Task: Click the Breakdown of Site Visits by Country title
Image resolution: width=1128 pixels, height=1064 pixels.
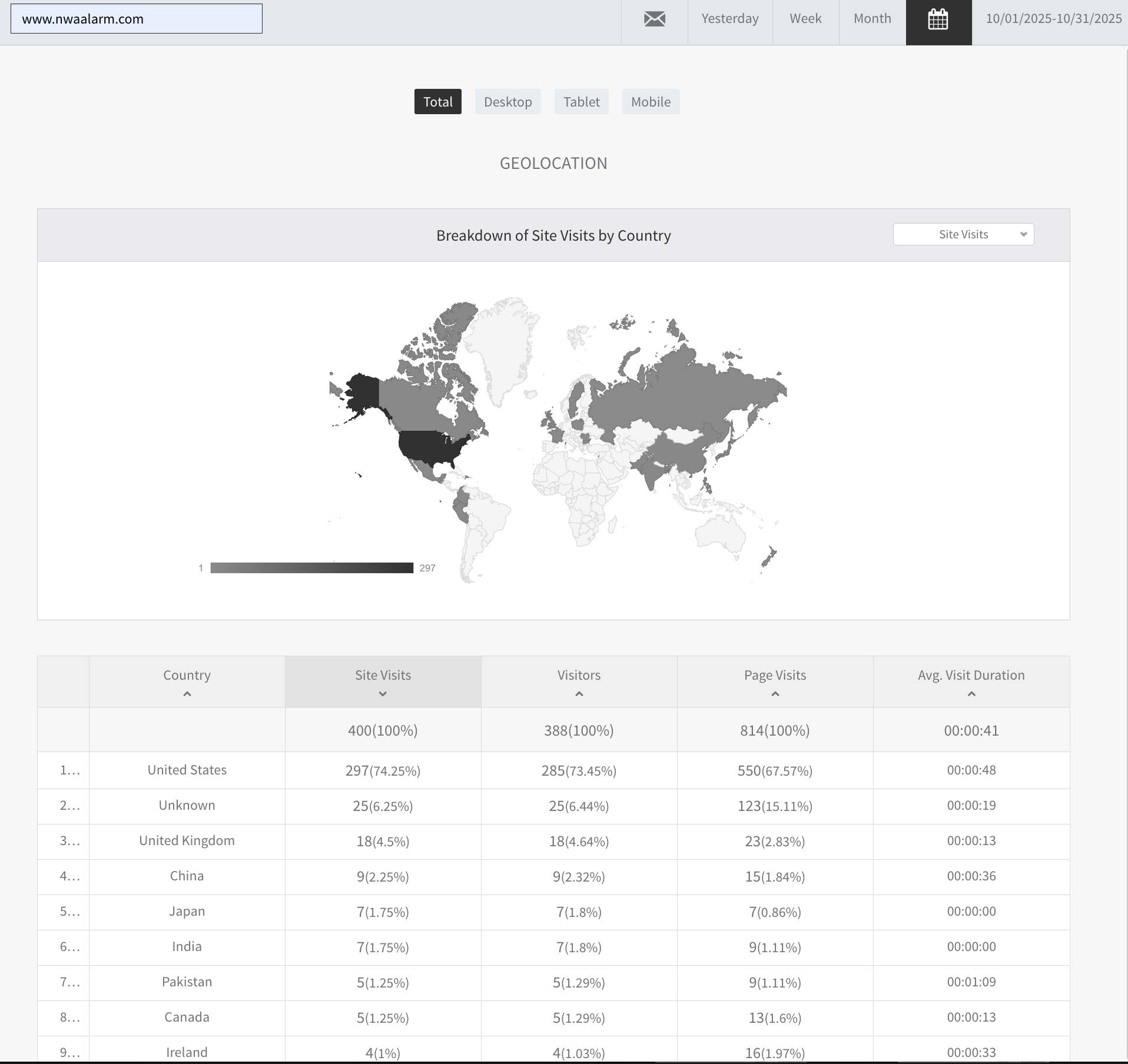Action: coord(553,235)
